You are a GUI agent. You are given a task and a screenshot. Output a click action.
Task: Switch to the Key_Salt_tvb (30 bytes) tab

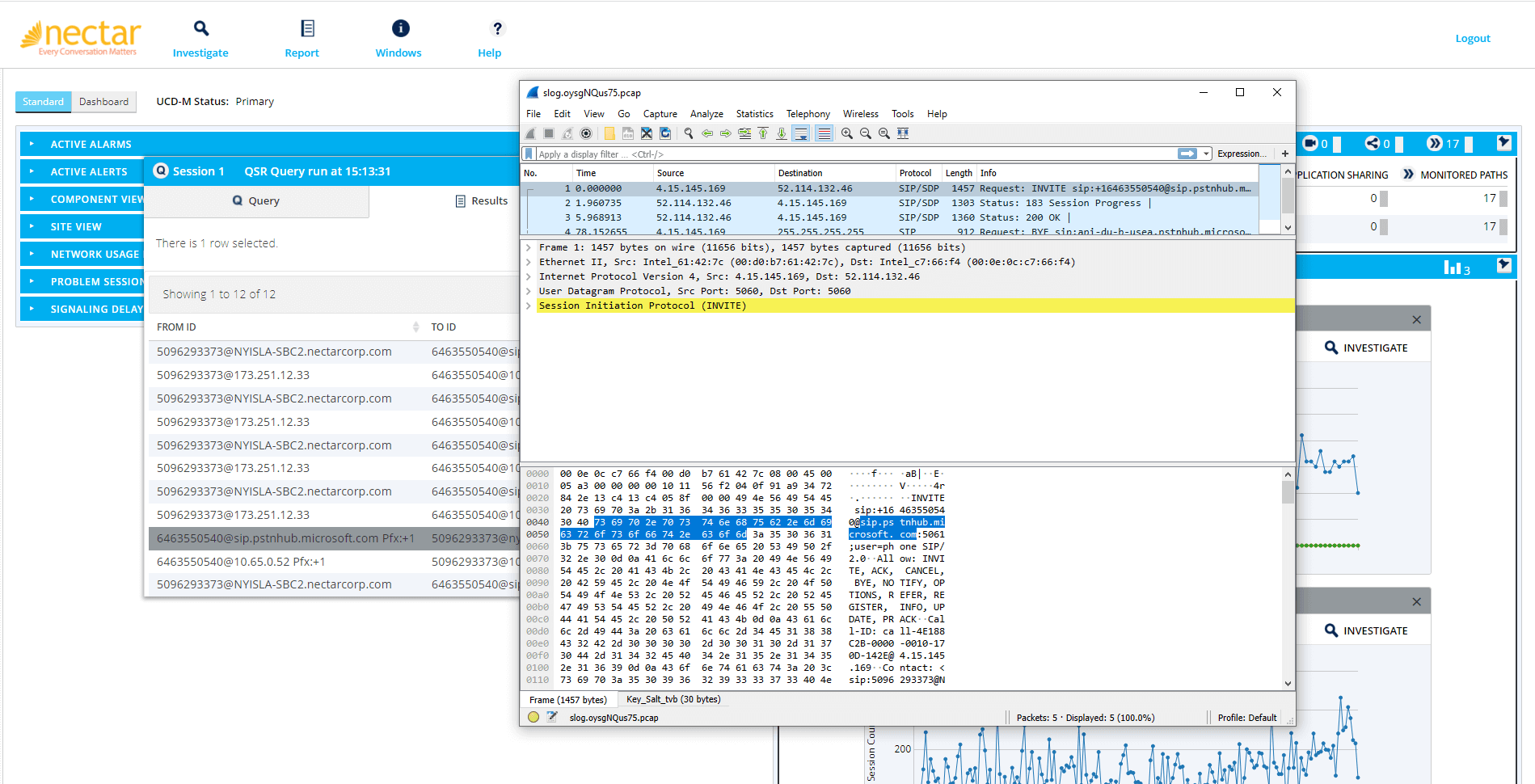pyautogui.click(x=673, y=699)
